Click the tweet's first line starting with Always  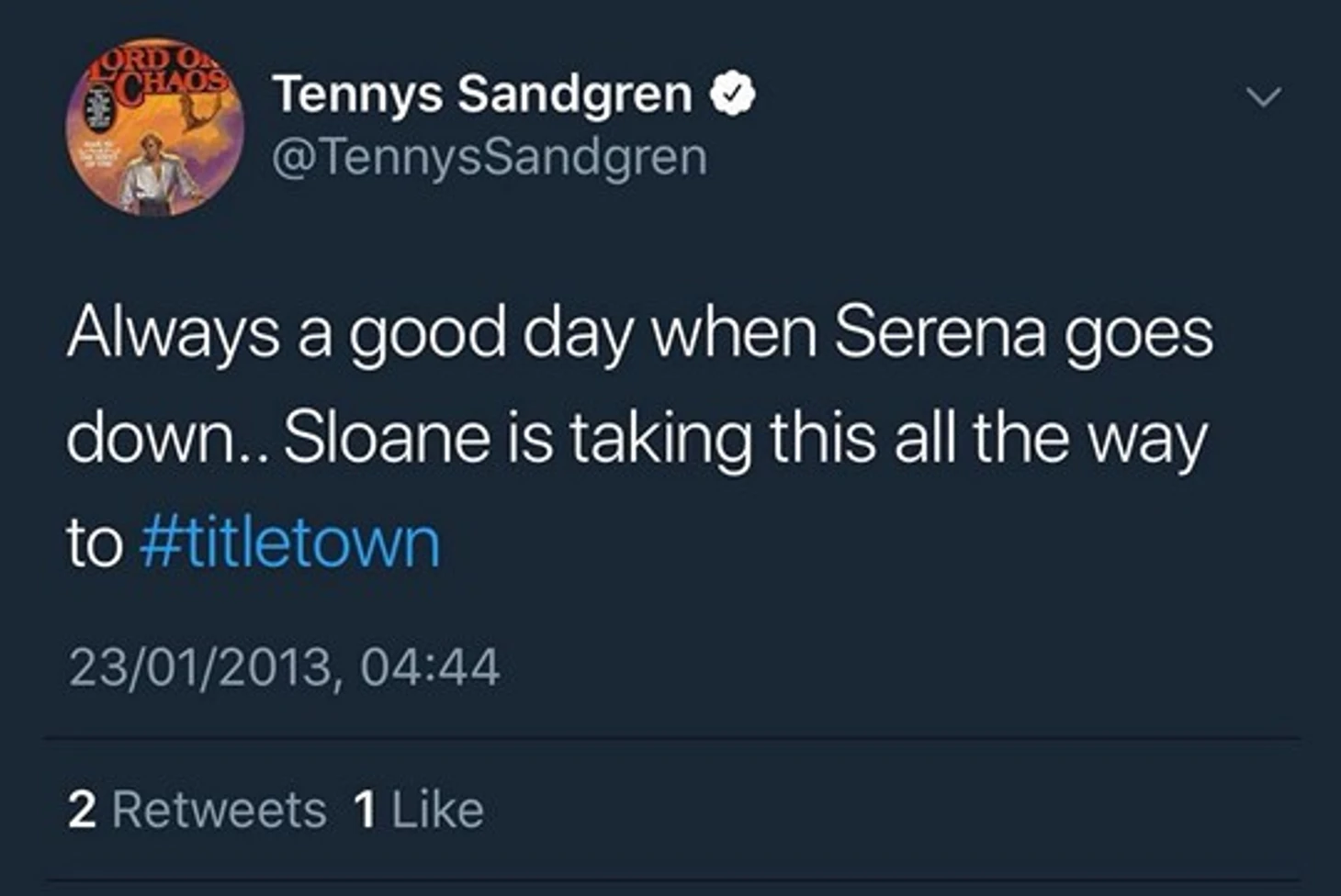coord(639,333)
